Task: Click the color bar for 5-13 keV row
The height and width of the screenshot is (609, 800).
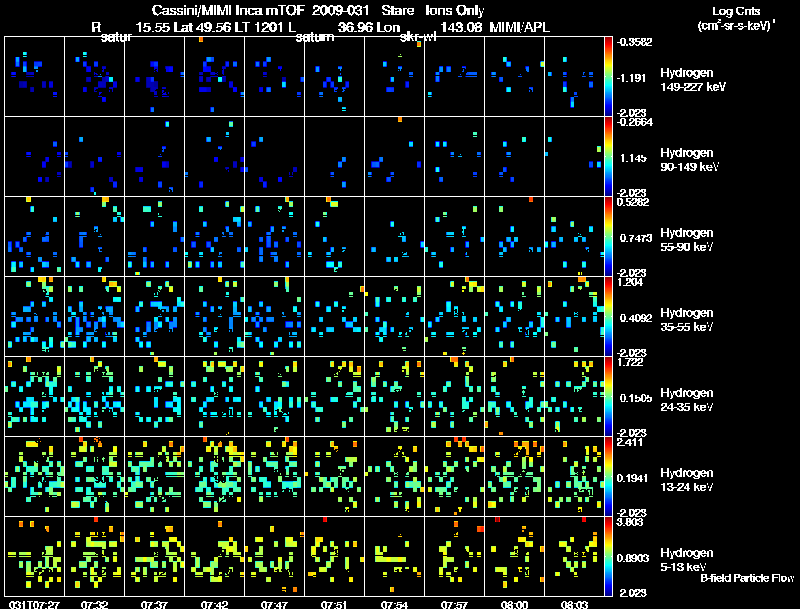Action: 608,557
